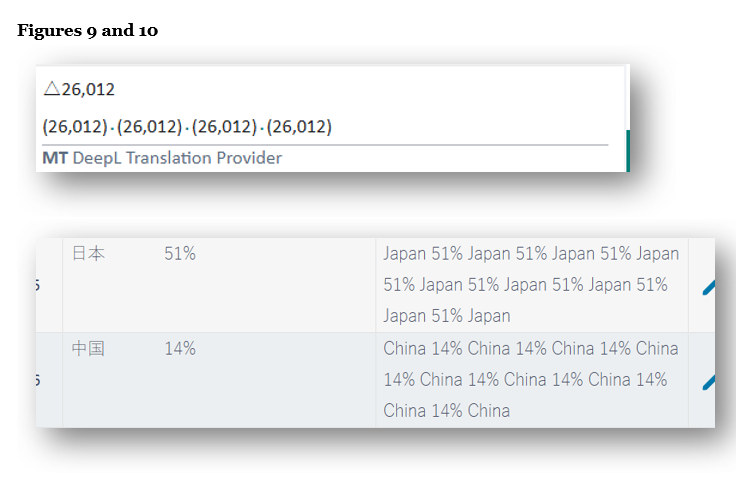This screenshot has height=478, width=736.
Task: Click the △26,012 source text line
Action: coord(79,90)
